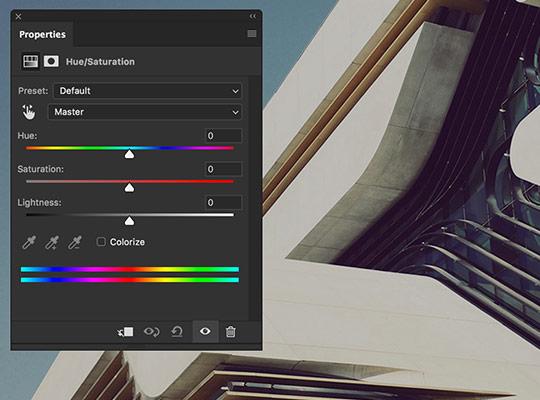Clip adjustment to layer below icon
The height and width of the screenshot is (400, 540).
[x=125, y=332]
